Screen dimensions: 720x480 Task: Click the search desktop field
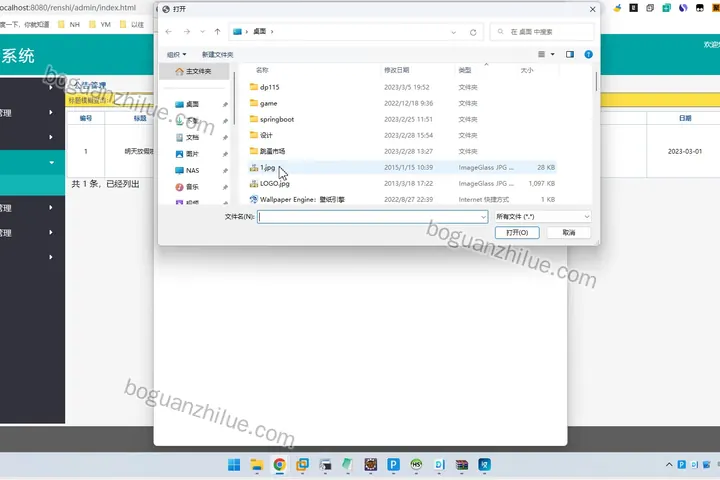pyautogui.click(x=542, y=32)
